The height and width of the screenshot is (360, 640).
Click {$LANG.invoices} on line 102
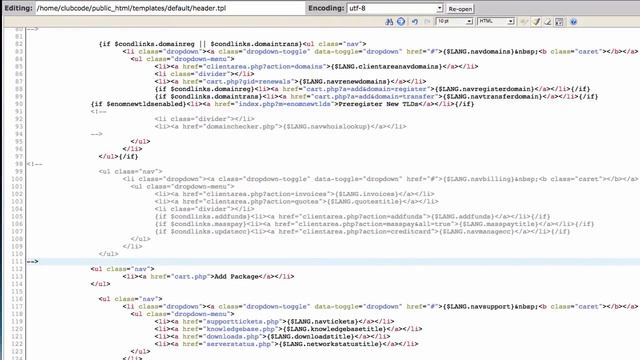pyautogui.click(x=366, y=194)
